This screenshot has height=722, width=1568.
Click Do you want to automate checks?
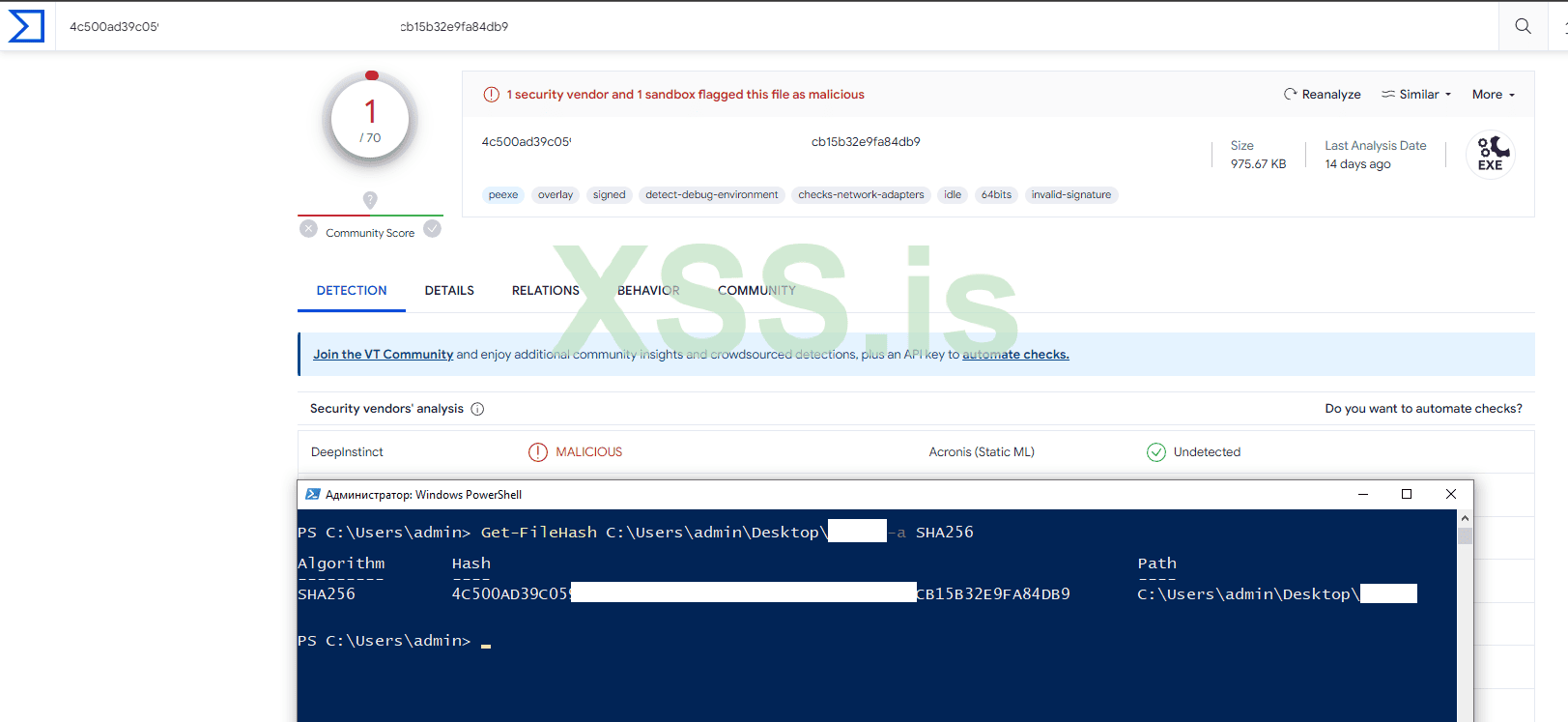[1423, 409]
